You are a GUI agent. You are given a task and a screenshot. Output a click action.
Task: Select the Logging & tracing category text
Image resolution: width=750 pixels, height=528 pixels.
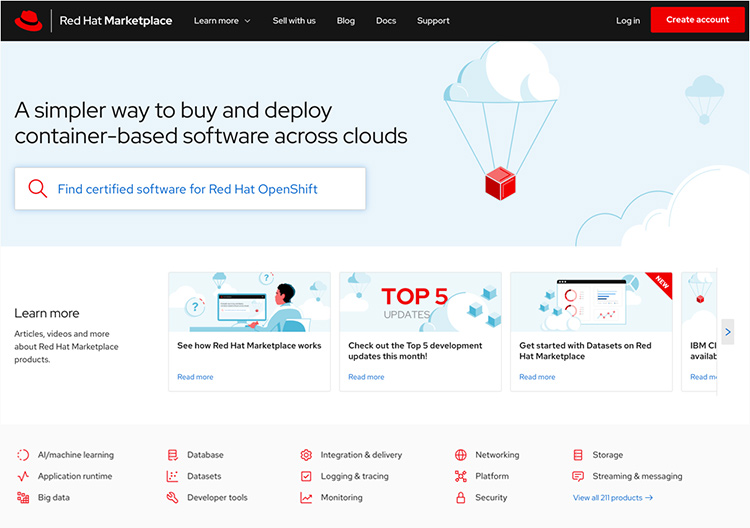point(354,476)
